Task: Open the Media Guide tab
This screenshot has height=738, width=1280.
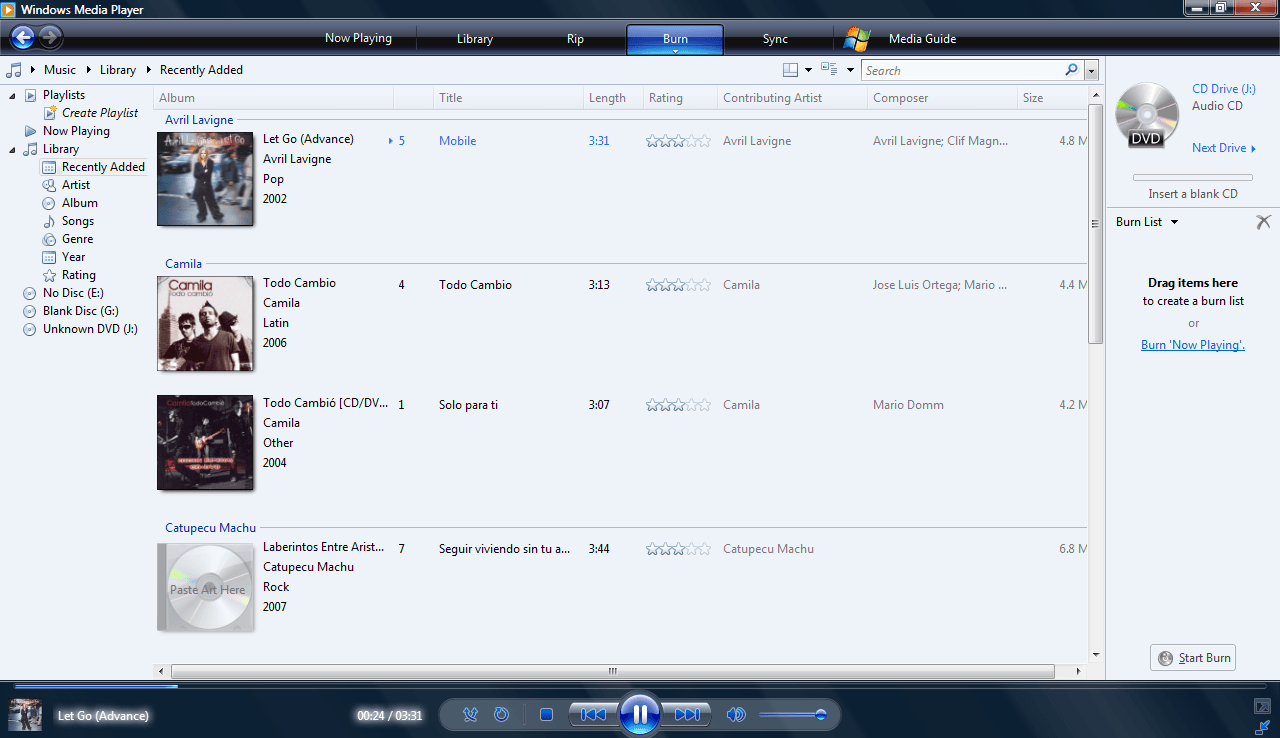Action: point(922,39)
